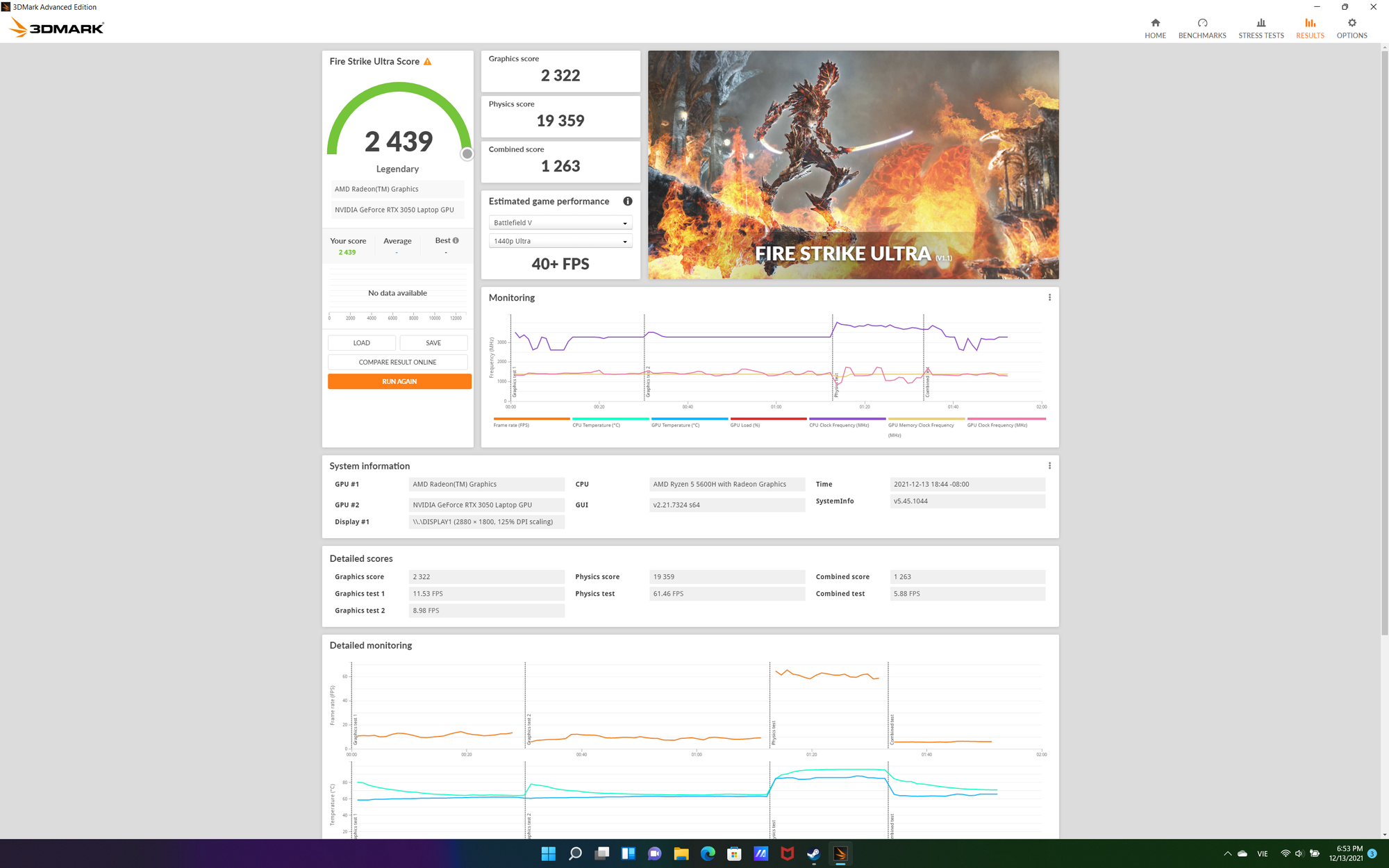This screenshot has height=868, width=1389.
Task: Click the OneDrive cloud tray icon
Action: (1242, 853)
